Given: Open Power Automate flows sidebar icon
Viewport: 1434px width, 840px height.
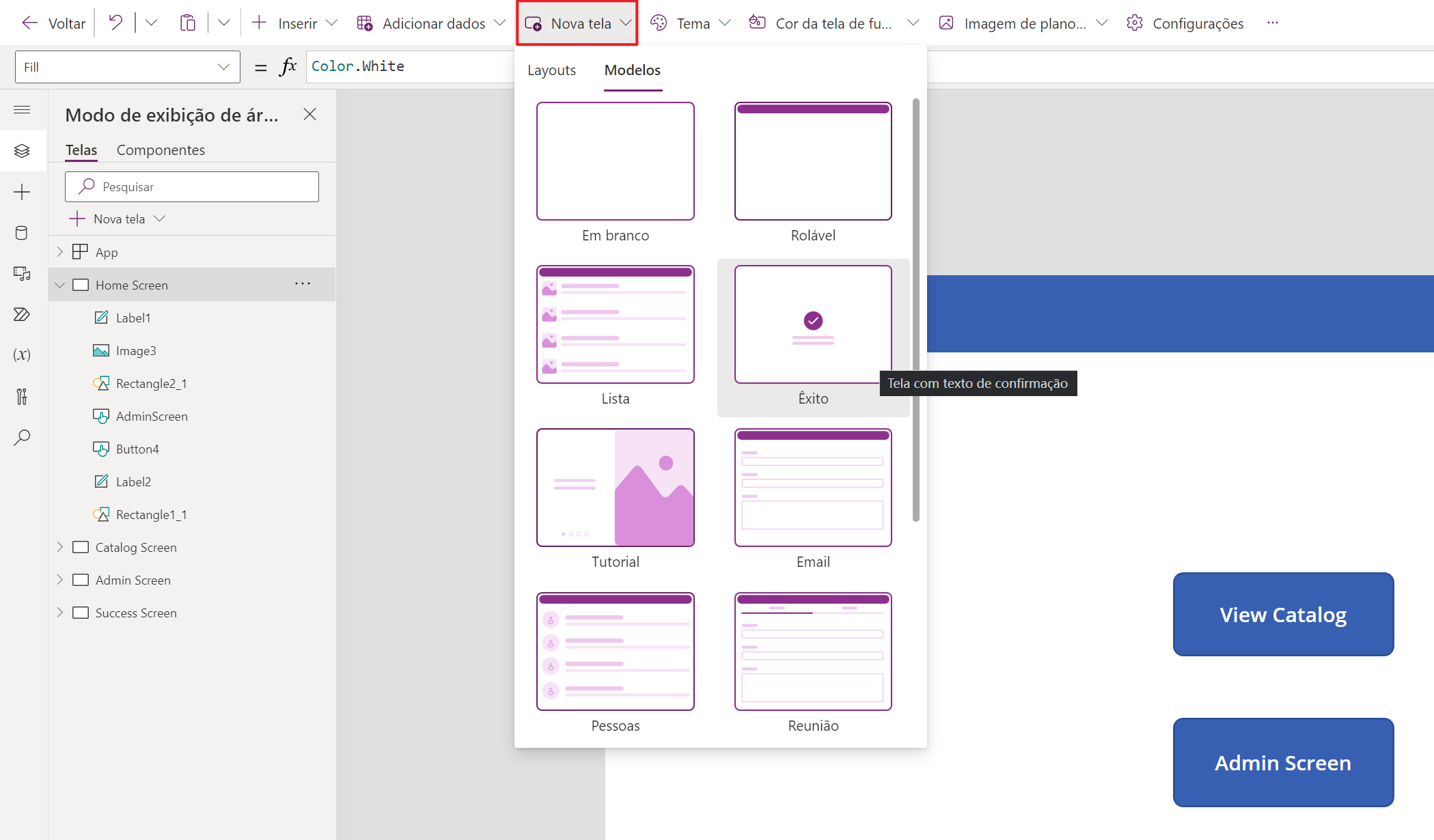Looking at the screenshot, I should (22, 314).
